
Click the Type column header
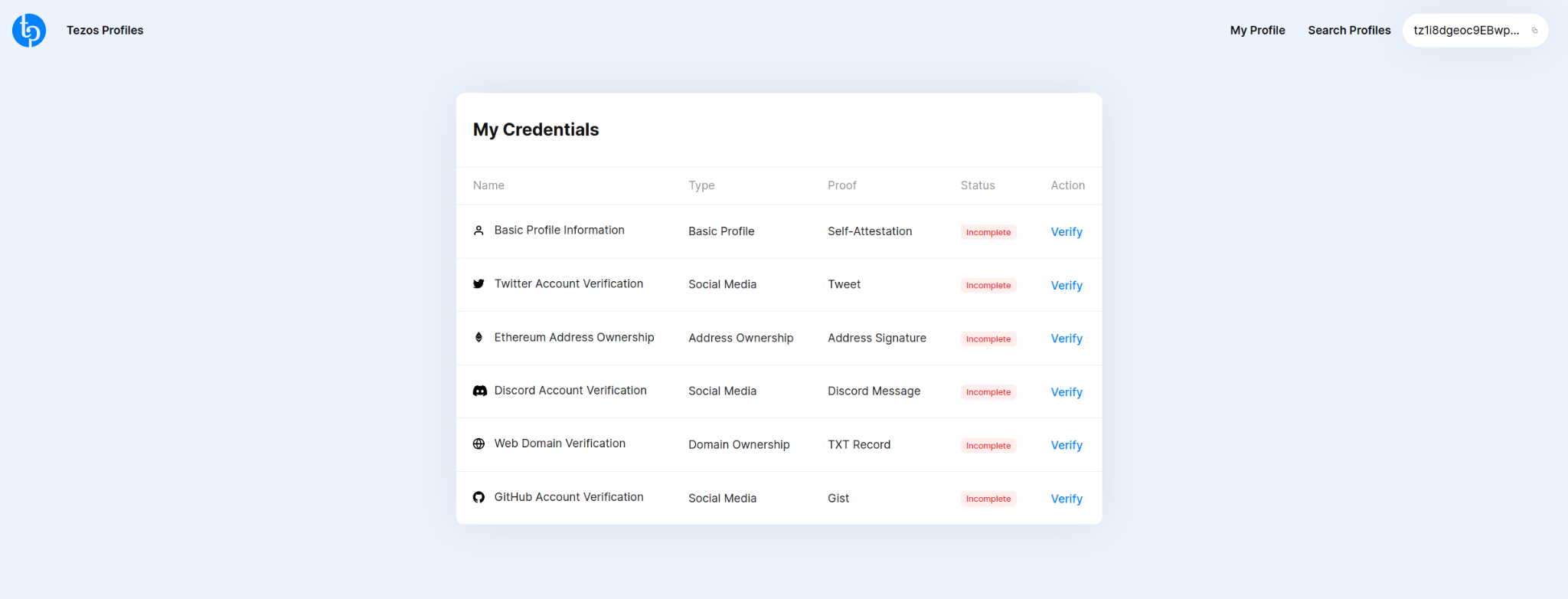(701, 185)
